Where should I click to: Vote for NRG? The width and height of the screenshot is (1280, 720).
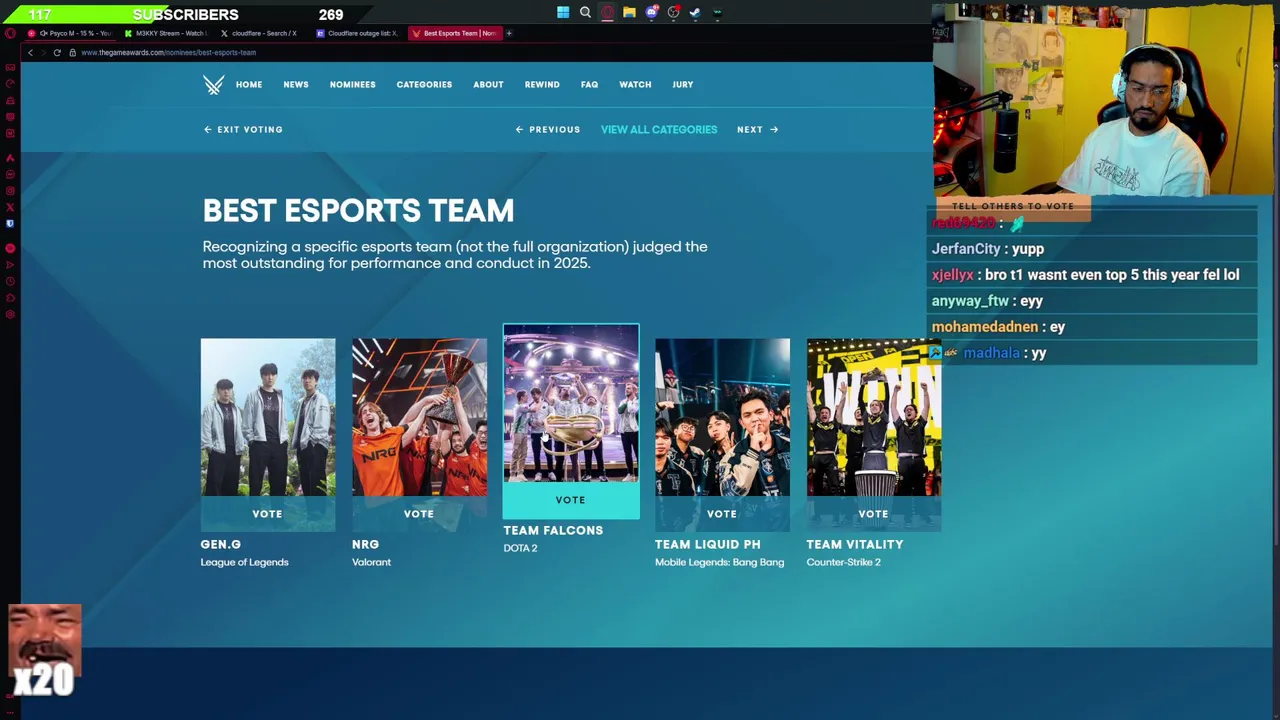pos(419,514)
